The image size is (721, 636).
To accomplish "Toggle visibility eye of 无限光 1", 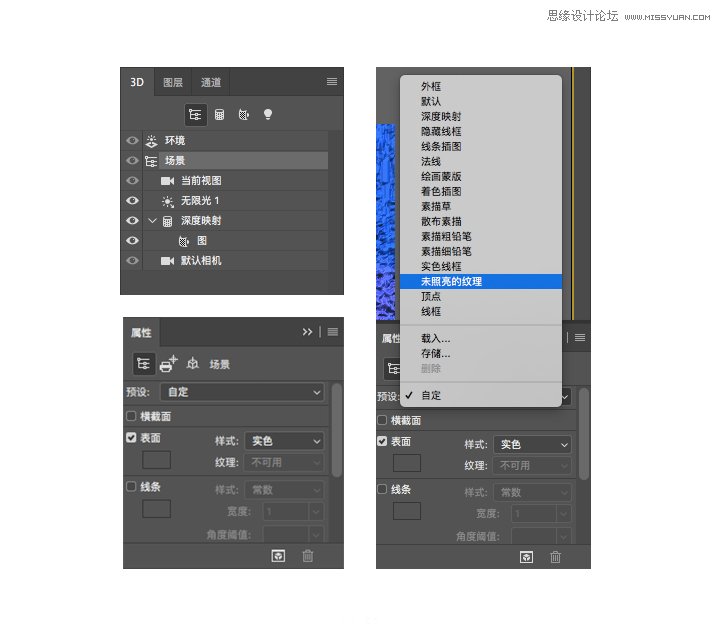I will coord(132,201).
